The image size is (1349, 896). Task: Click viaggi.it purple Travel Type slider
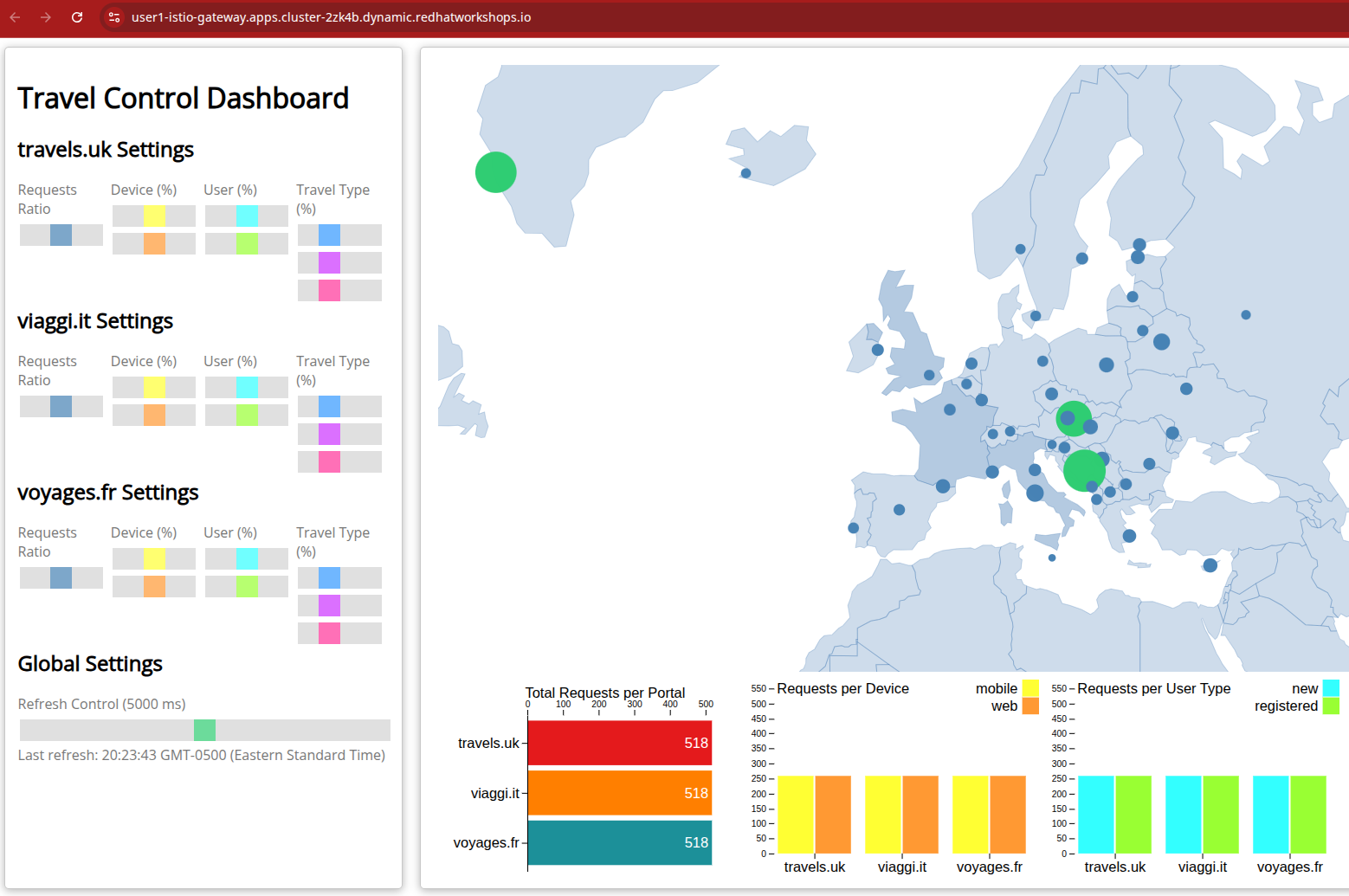point(329,434)
